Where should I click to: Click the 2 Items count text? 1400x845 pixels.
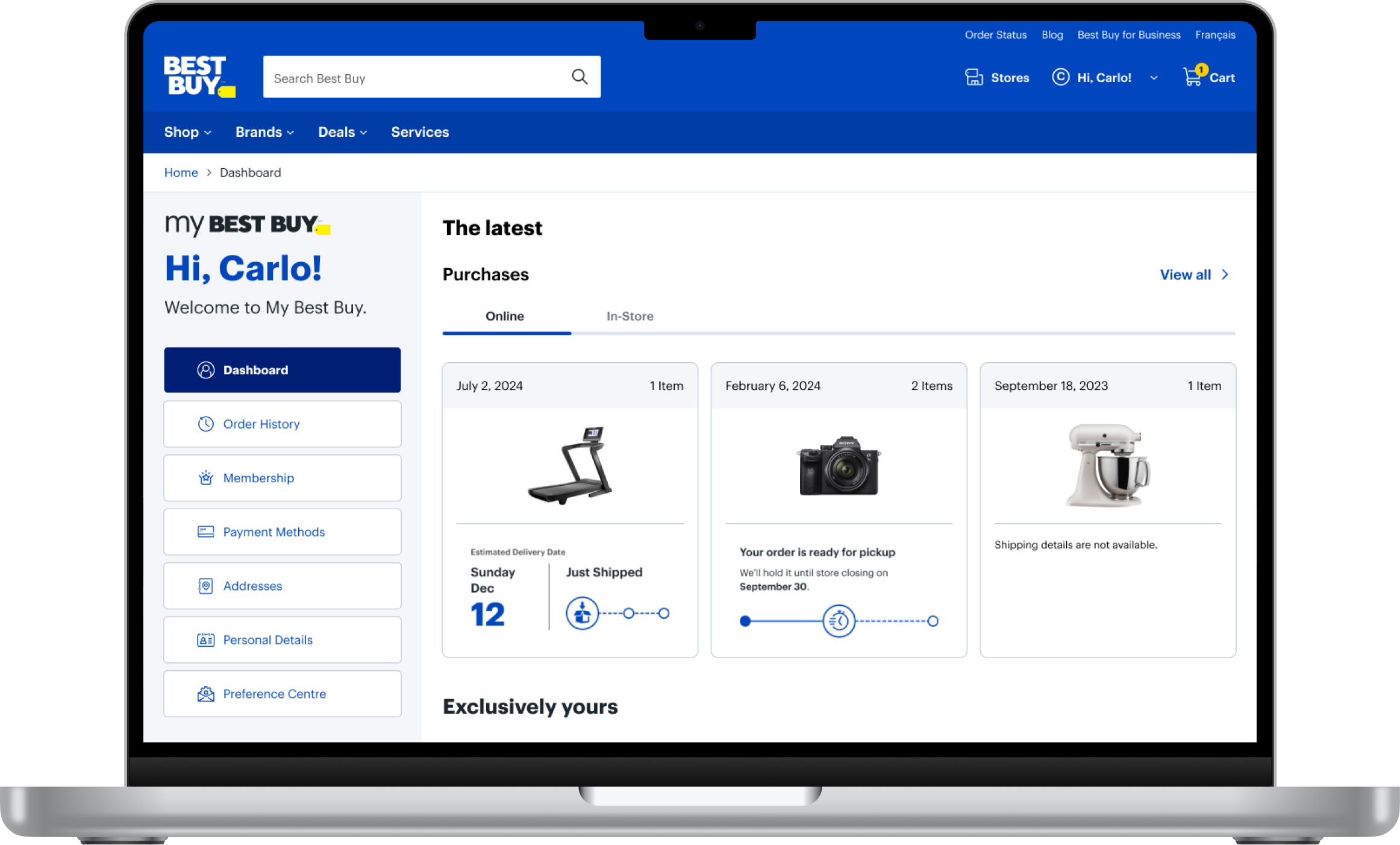pos(931,386)
